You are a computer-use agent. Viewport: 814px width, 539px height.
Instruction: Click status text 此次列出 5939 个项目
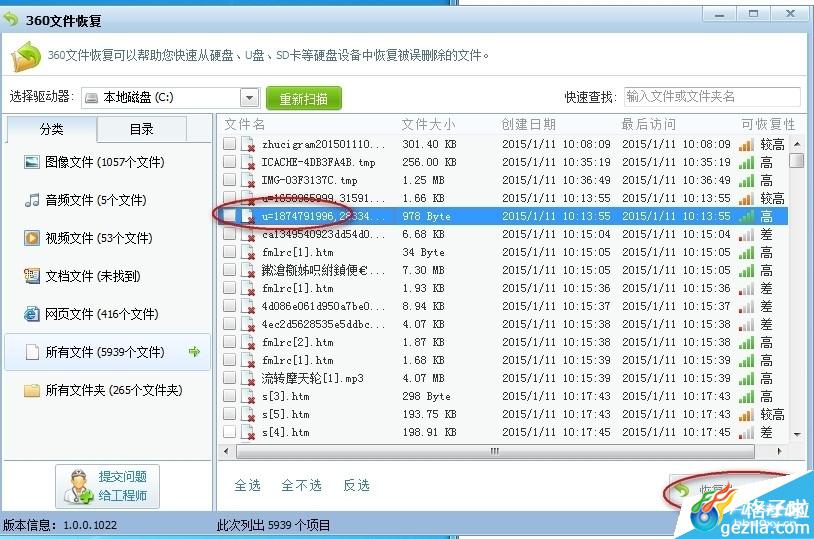click(274, 525)
